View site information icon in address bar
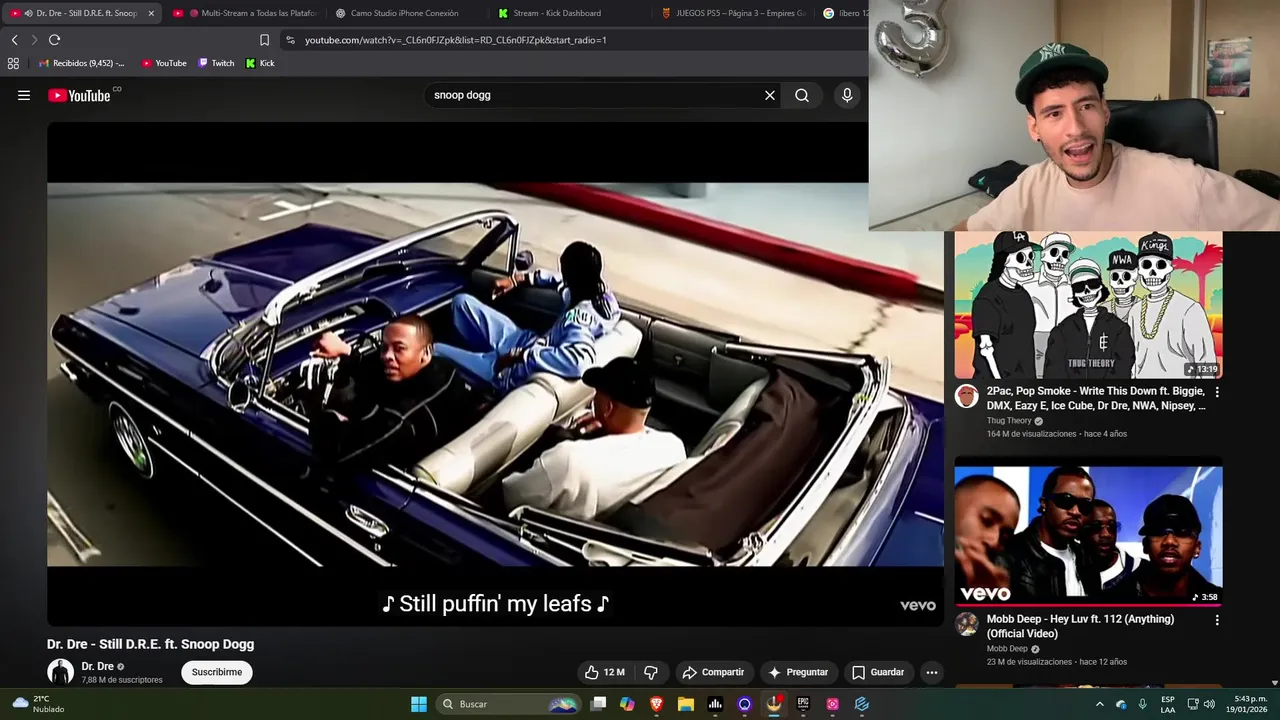Image resolution: width=1280 pixels, height=720 pixels. tap(290, 40)
